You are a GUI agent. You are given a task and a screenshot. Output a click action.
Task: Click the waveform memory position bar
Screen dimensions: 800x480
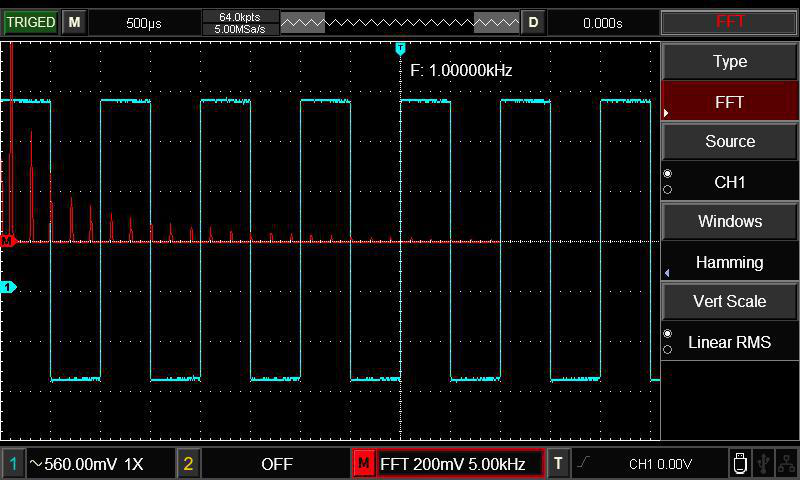[x=400, y=22]
